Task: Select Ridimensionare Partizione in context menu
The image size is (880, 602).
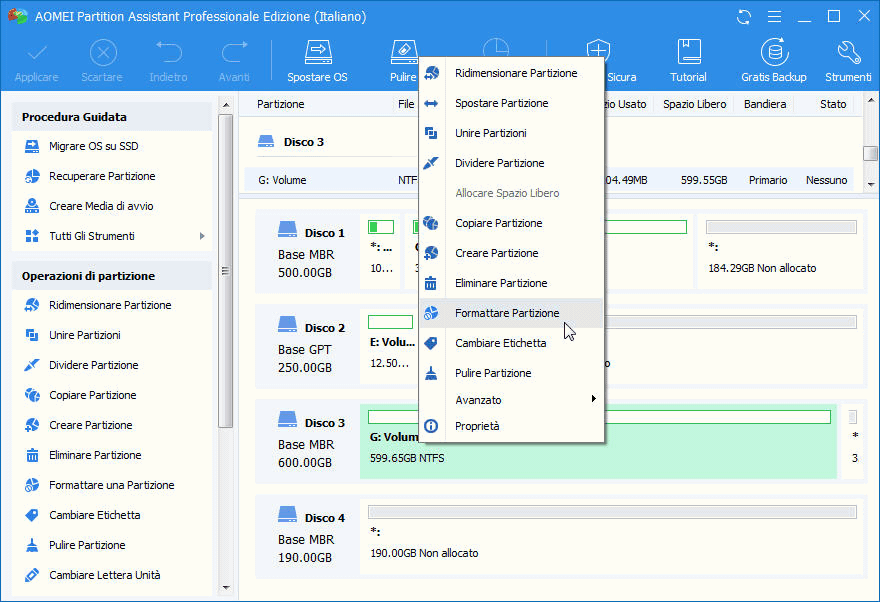Action: click(x=511, y=73)
